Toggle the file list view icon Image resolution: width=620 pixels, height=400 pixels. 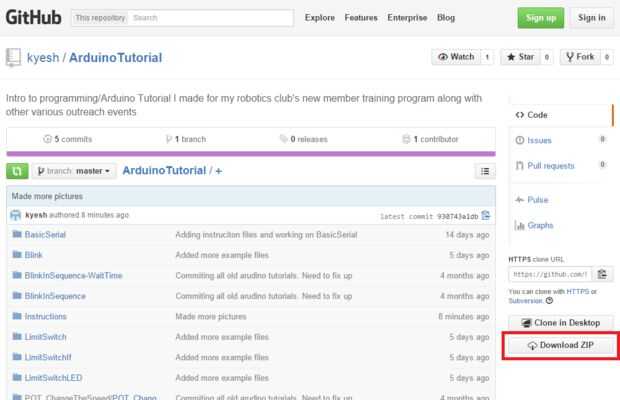tap(485, 171)
